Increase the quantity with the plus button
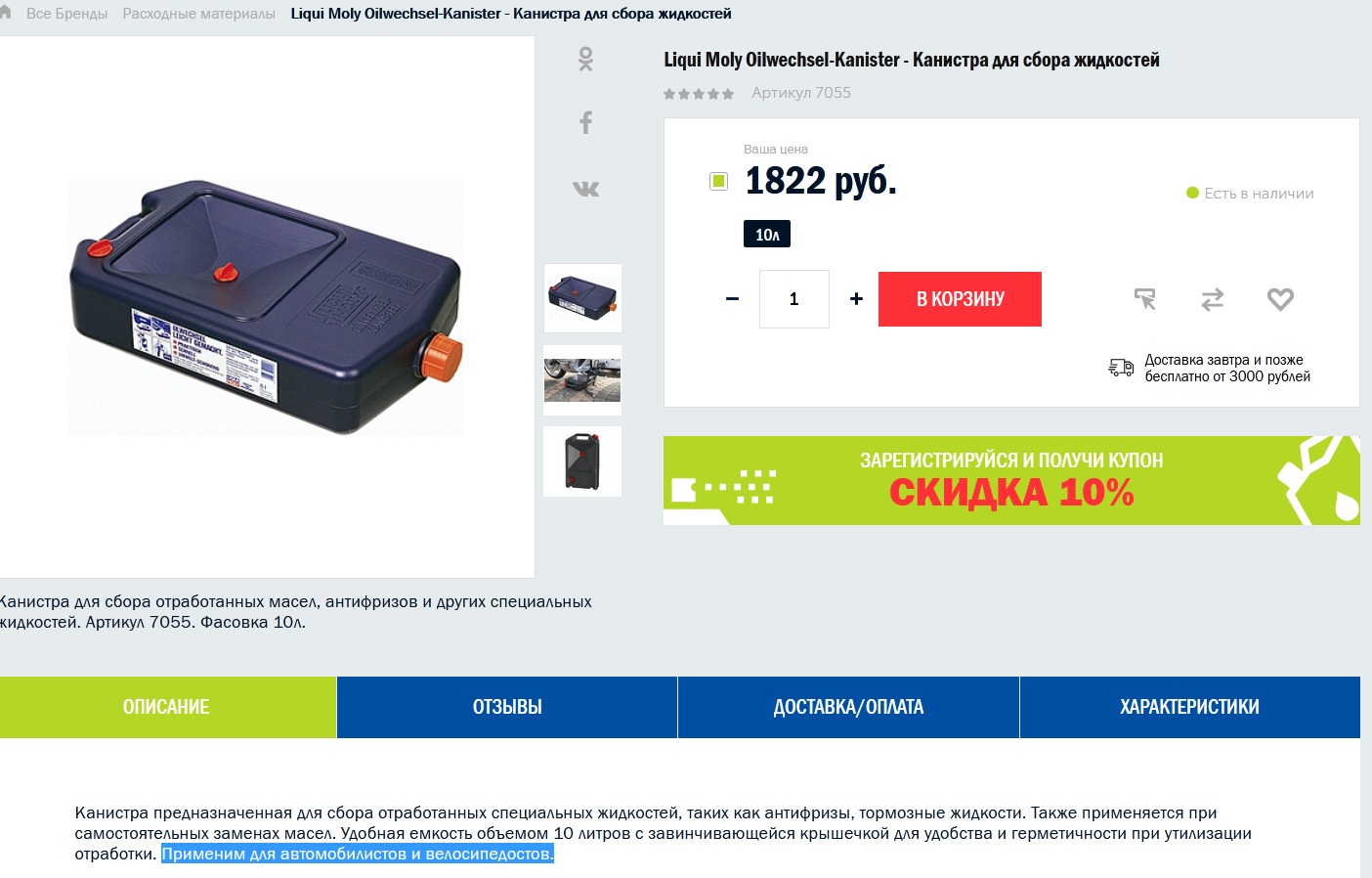The width and height of the screenshot is (1372, 878). 856,299
